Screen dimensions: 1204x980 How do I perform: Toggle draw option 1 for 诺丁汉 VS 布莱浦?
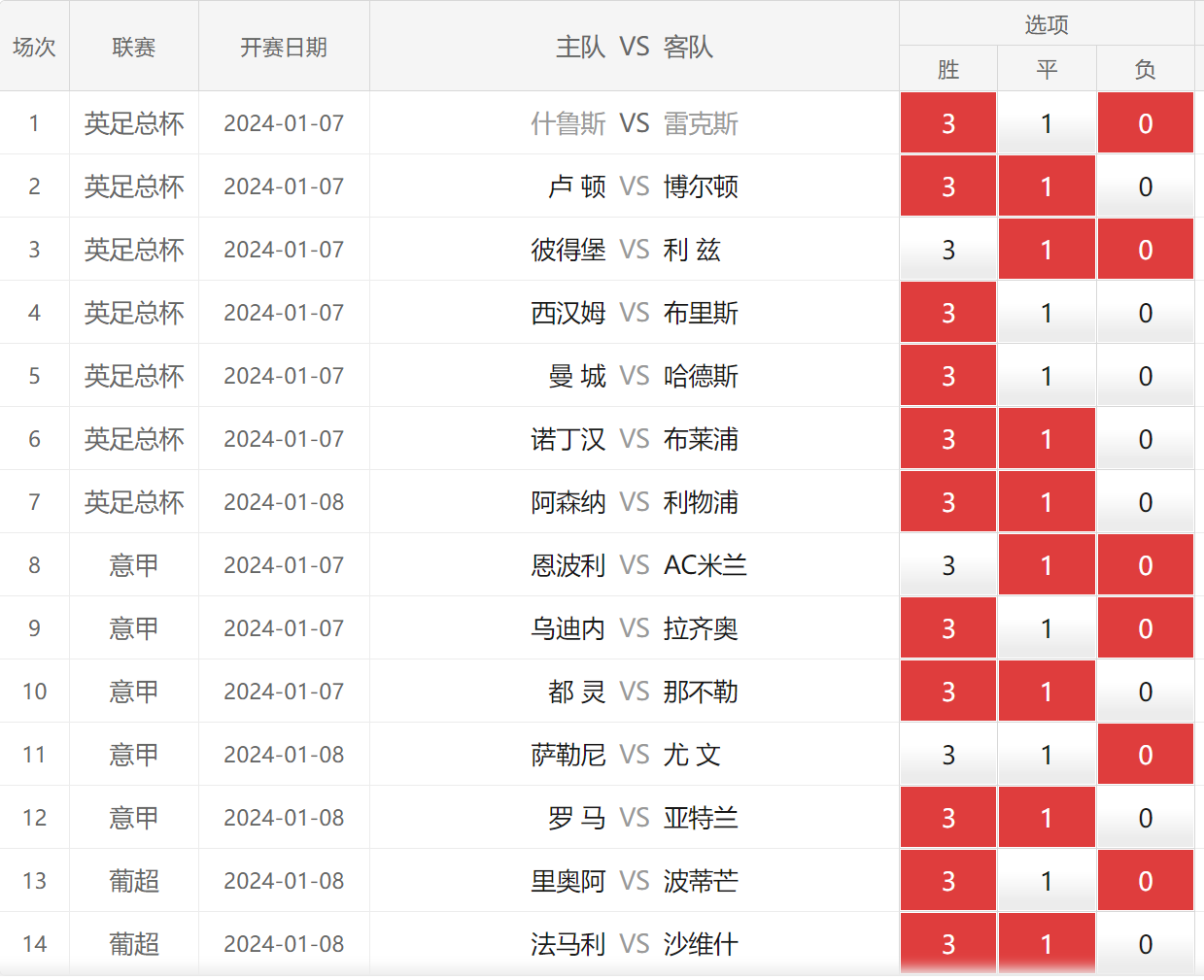point(1047,439)
